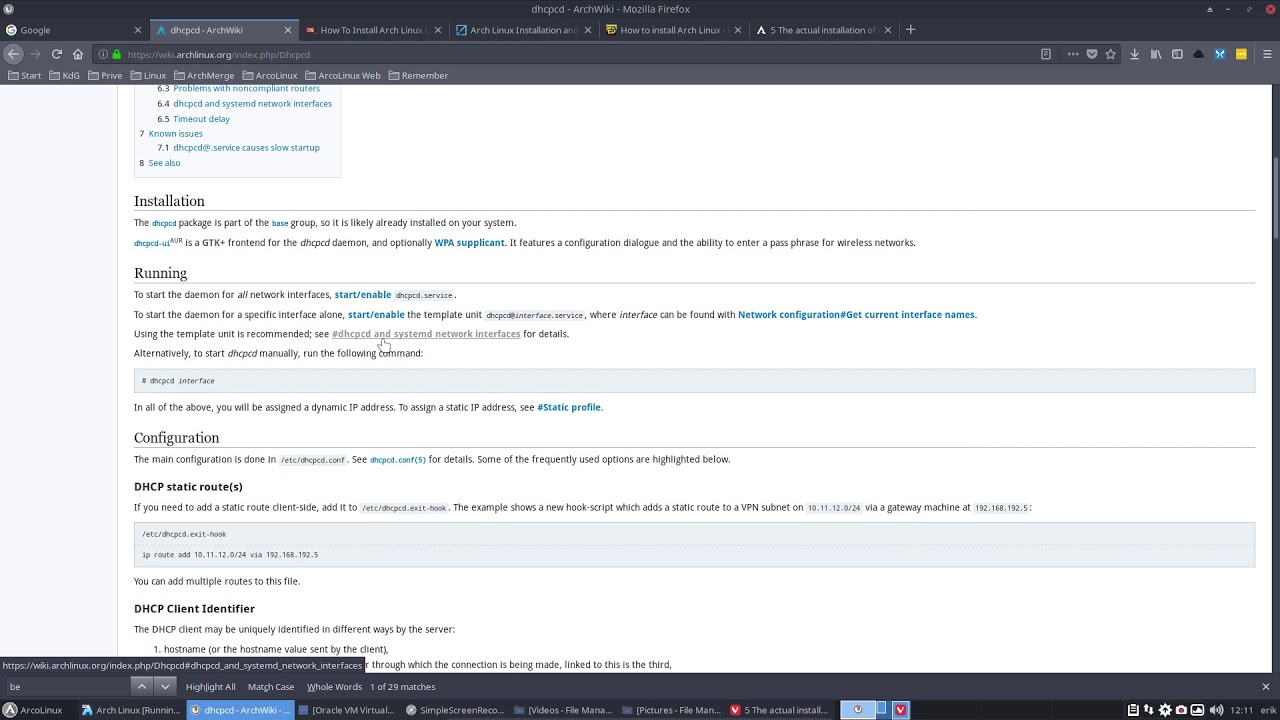
Task: Open the #Static profile link
Action: pos(569,407)
